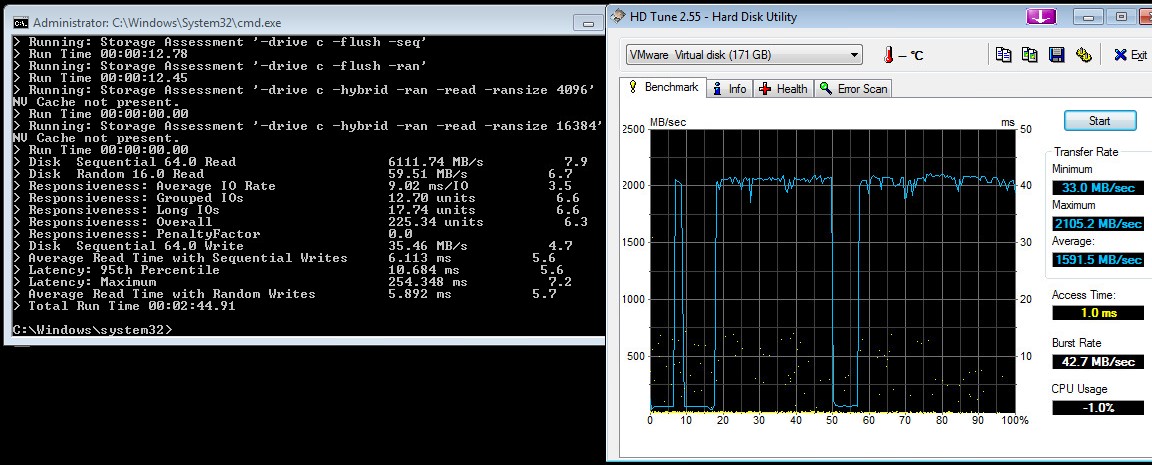This screenshot has width=1152, height=465.
Task: Click the Access Time value 1.0 ms
Action: click(x=1098, y=313)
